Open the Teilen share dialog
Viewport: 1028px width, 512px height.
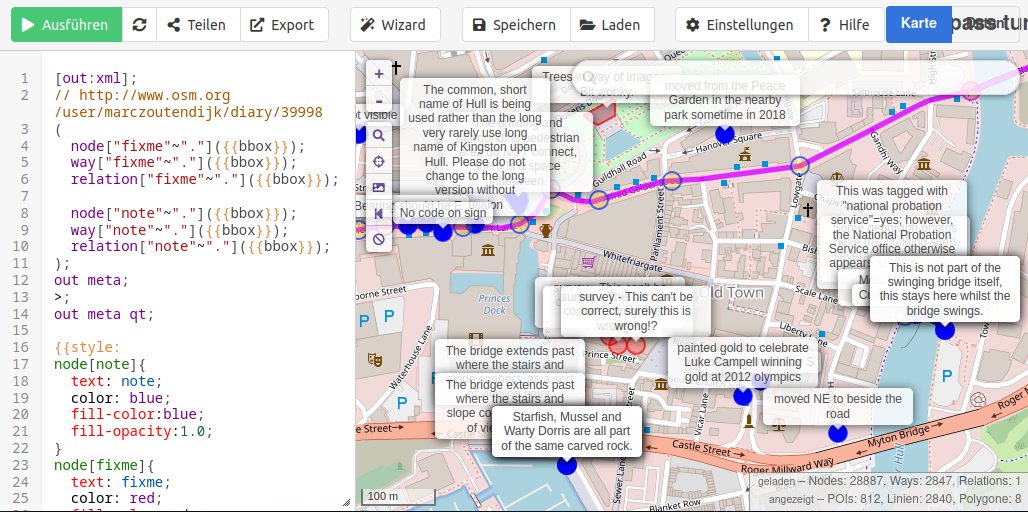tap(198, 25)
